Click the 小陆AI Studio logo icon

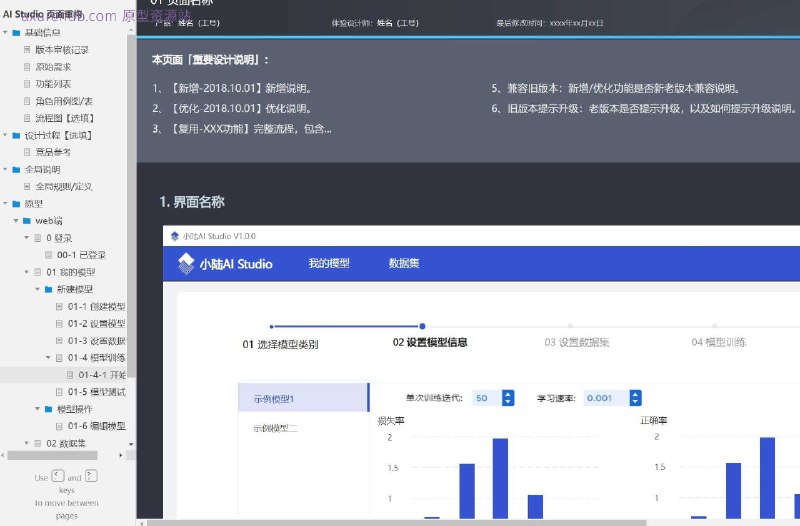[x=186, y=263]
